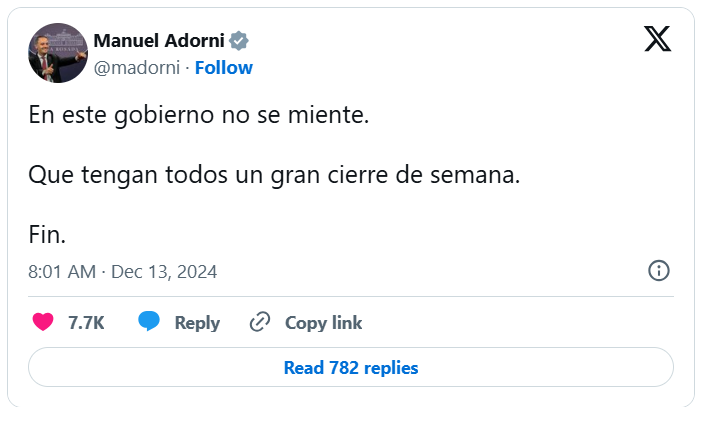Click the chain link copy icon
This screenshot has height=430, width=706.
(260, 322)
